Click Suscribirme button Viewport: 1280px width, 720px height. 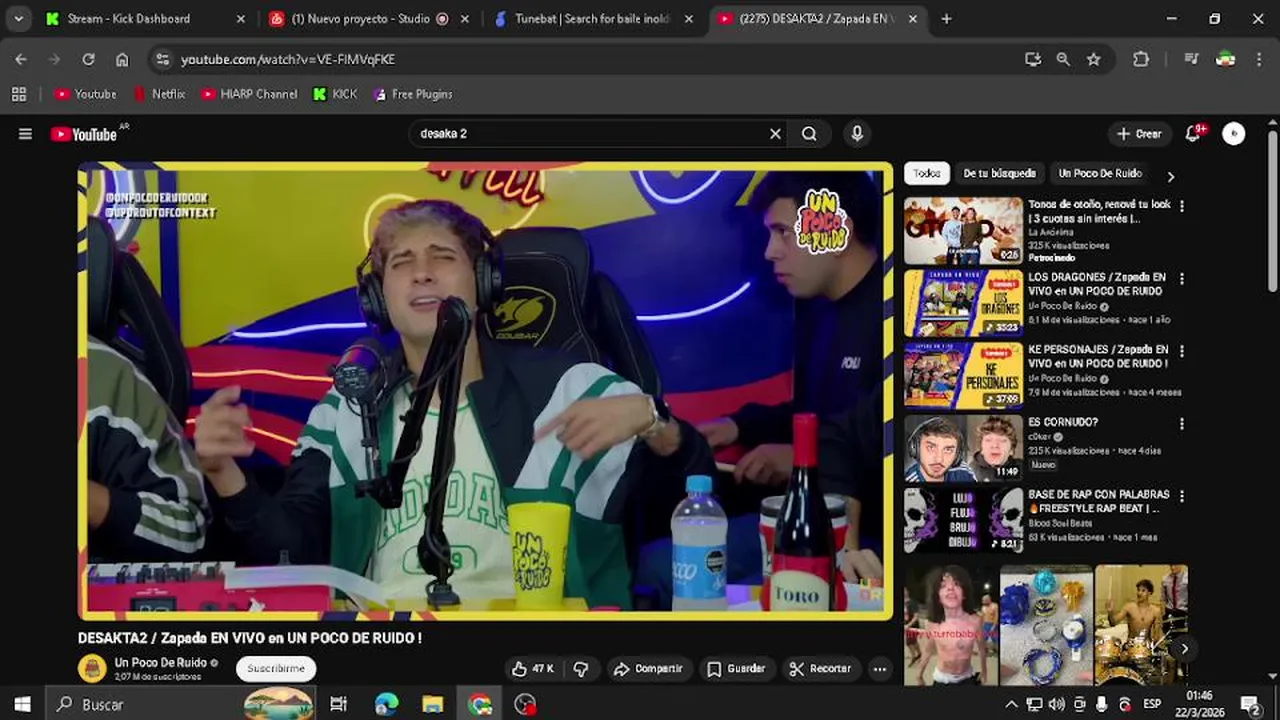(276, 669)
